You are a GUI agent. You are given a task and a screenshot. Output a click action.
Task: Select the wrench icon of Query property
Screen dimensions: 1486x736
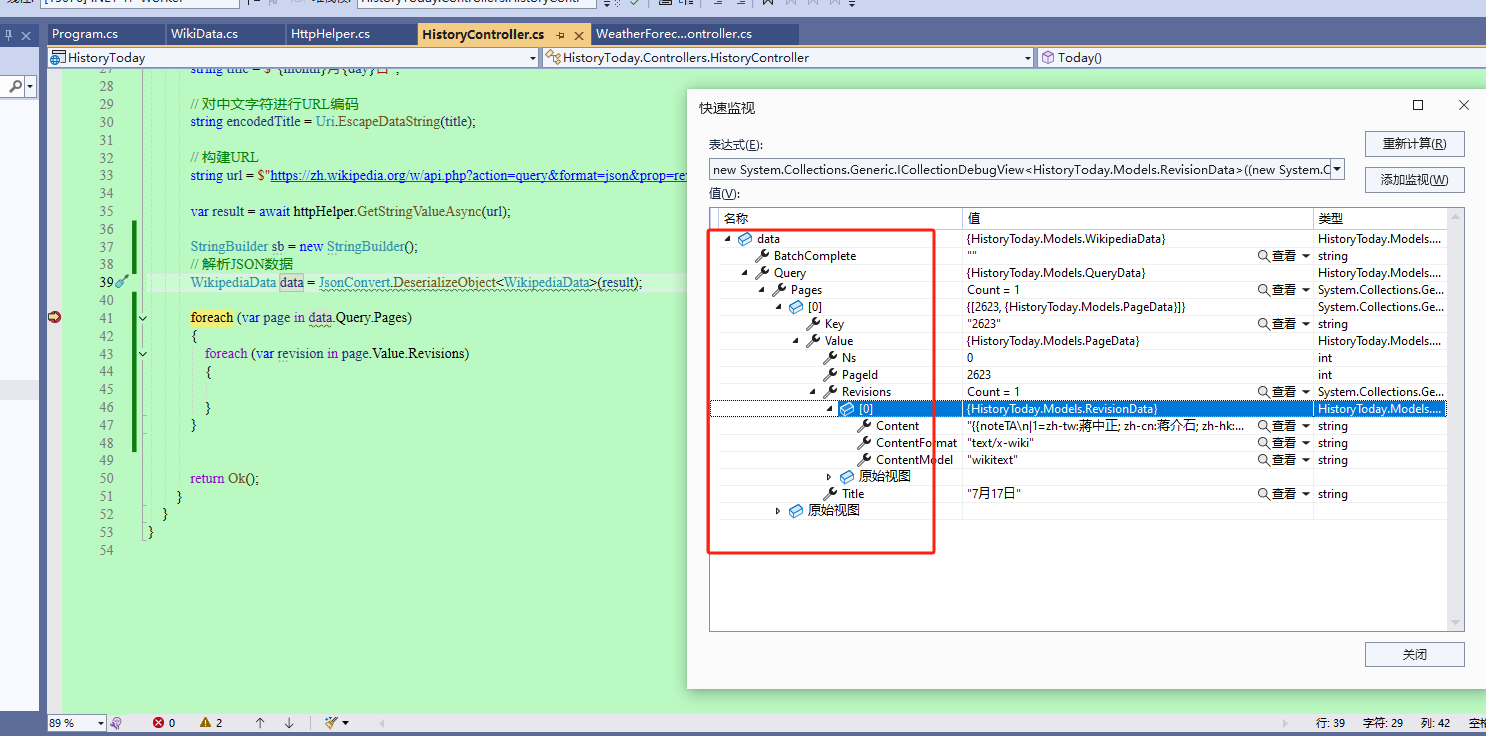pyautogui.click(x=762, y=273)
